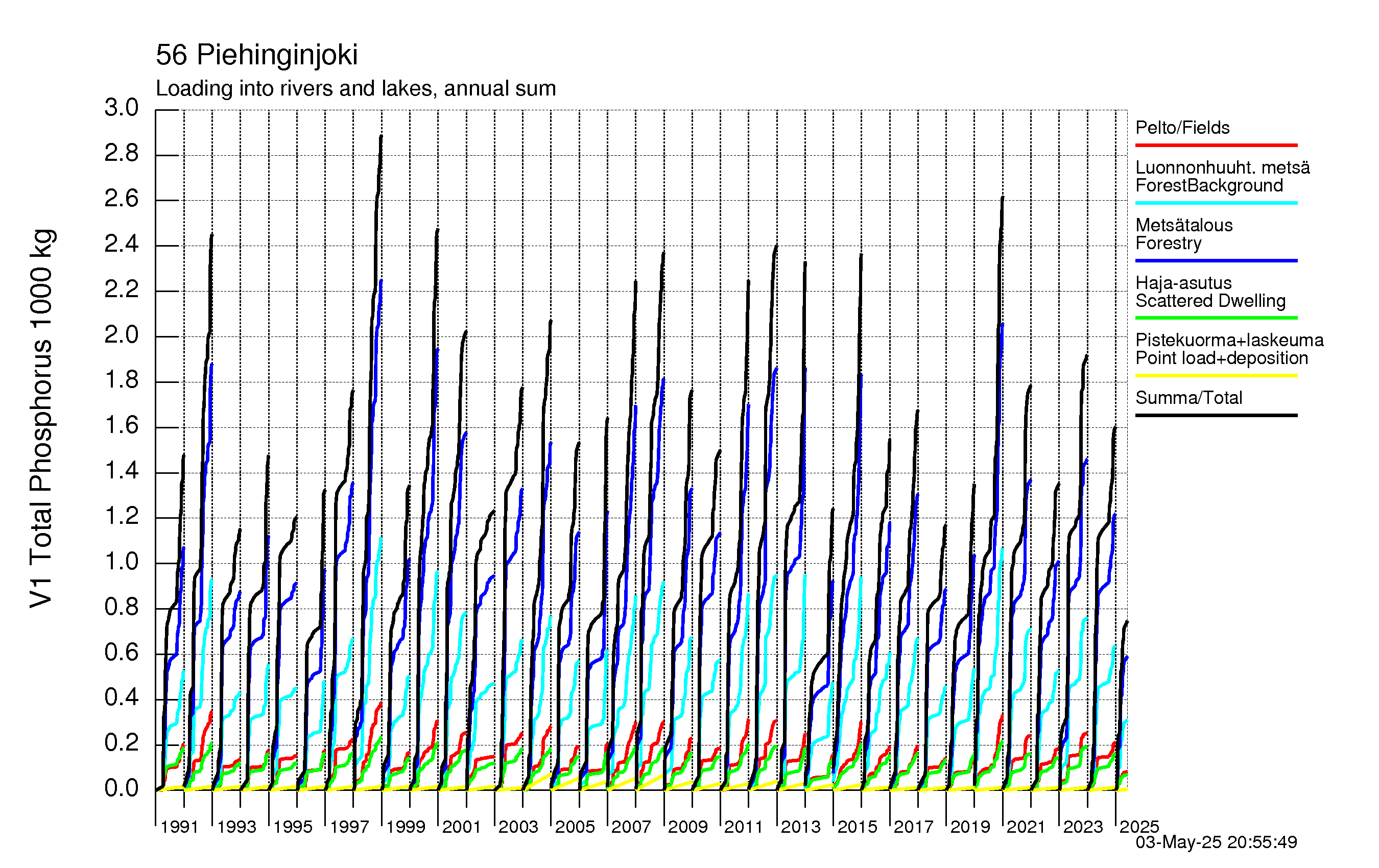Click the y-axis value 1.8
The height and width of the screenshot is (868, 1379).
[122, 380]
